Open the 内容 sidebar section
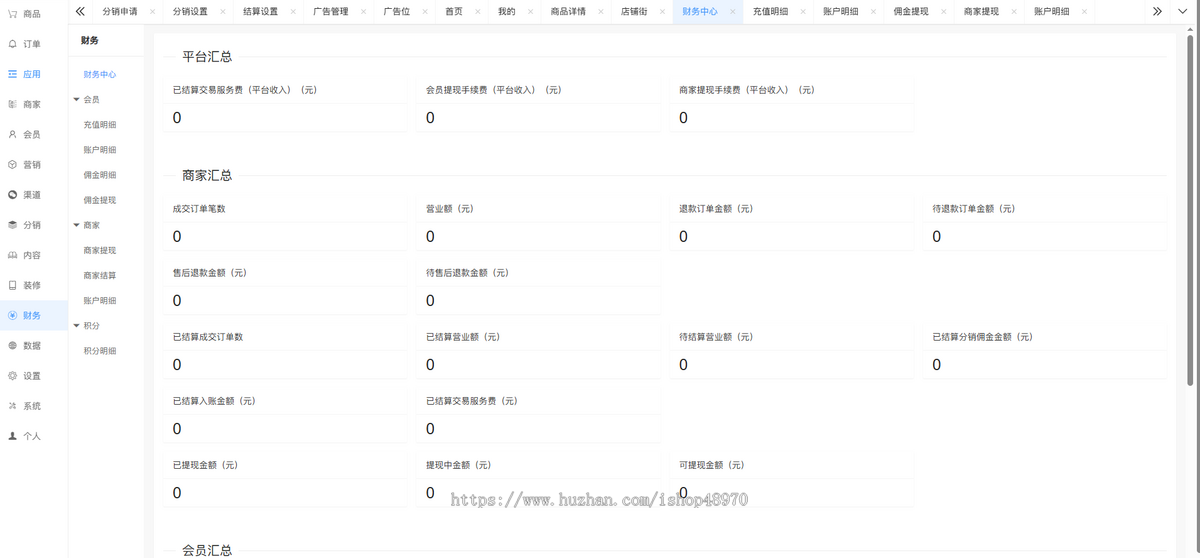The width and height of the screenshot is (1200, 558). (x=32, y=255)
